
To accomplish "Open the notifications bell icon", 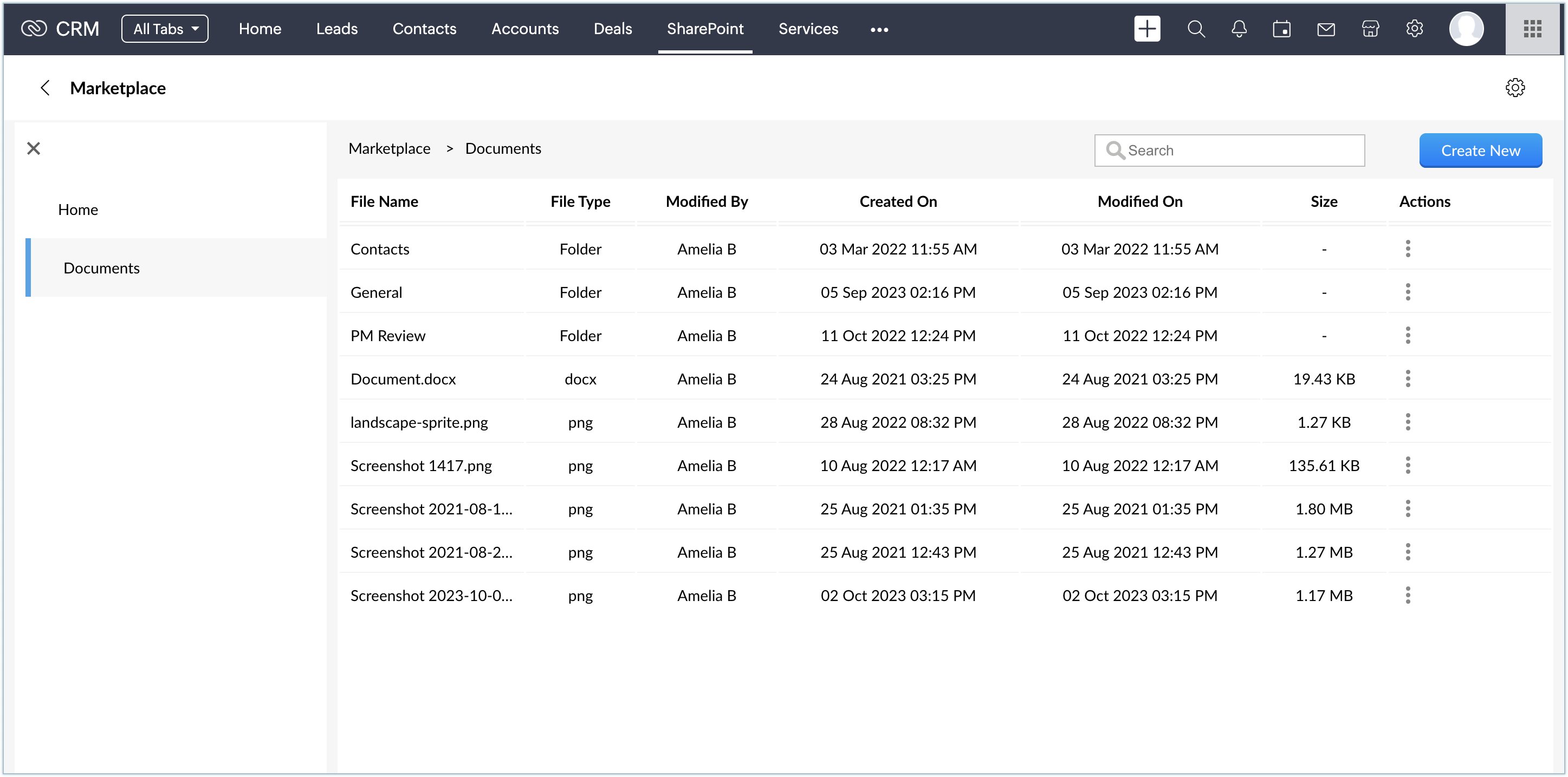I will coord(1239,29).
